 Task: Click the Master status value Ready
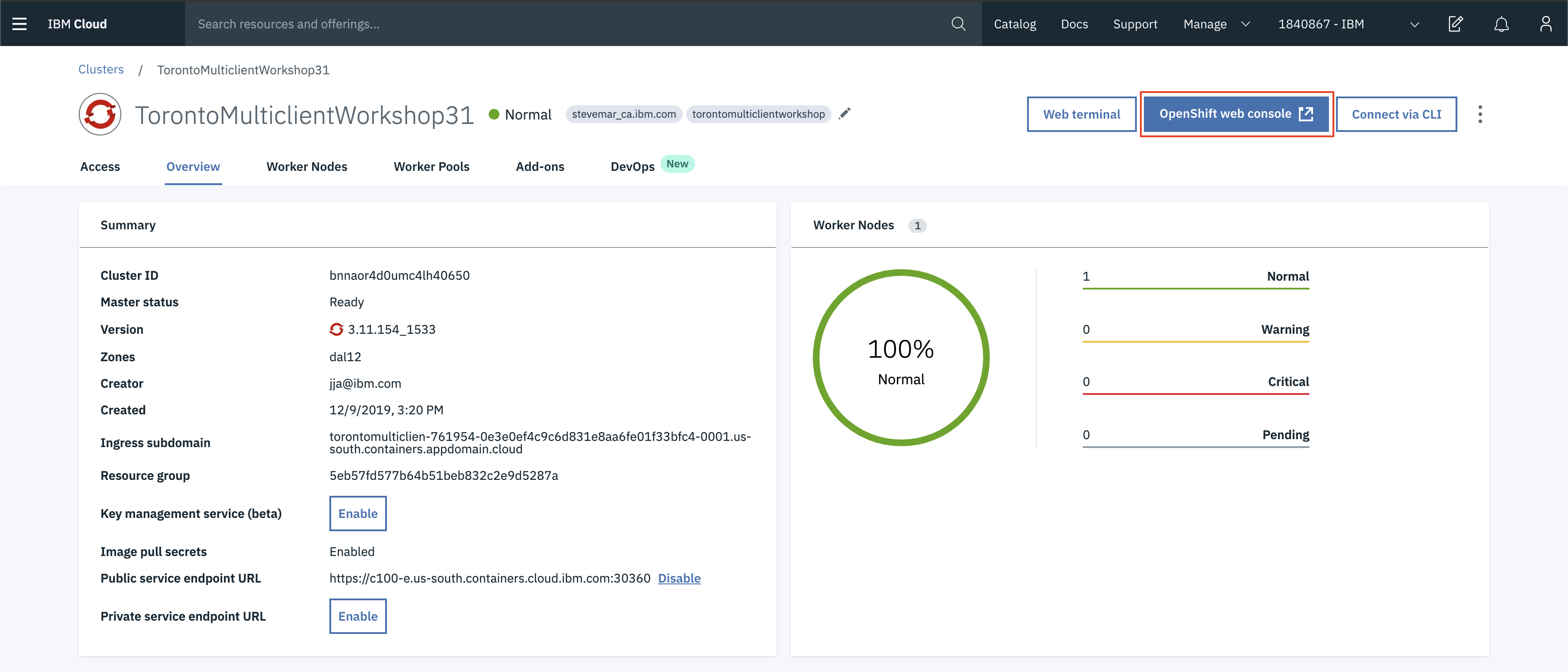pyautogui.click(x=346, y=302)
